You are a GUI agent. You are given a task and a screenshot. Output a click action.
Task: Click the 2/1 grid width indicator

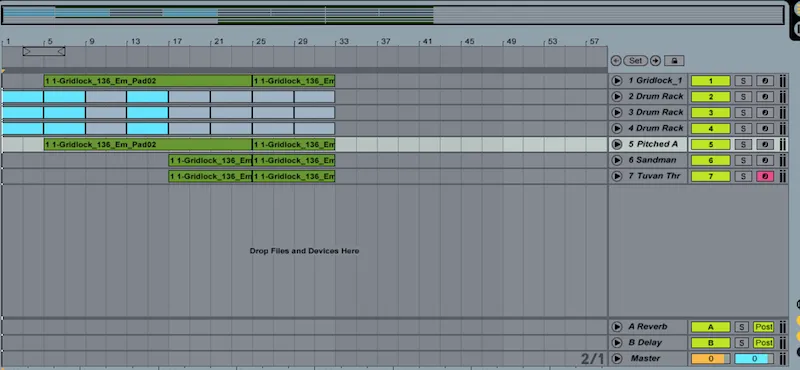[592, 359]
